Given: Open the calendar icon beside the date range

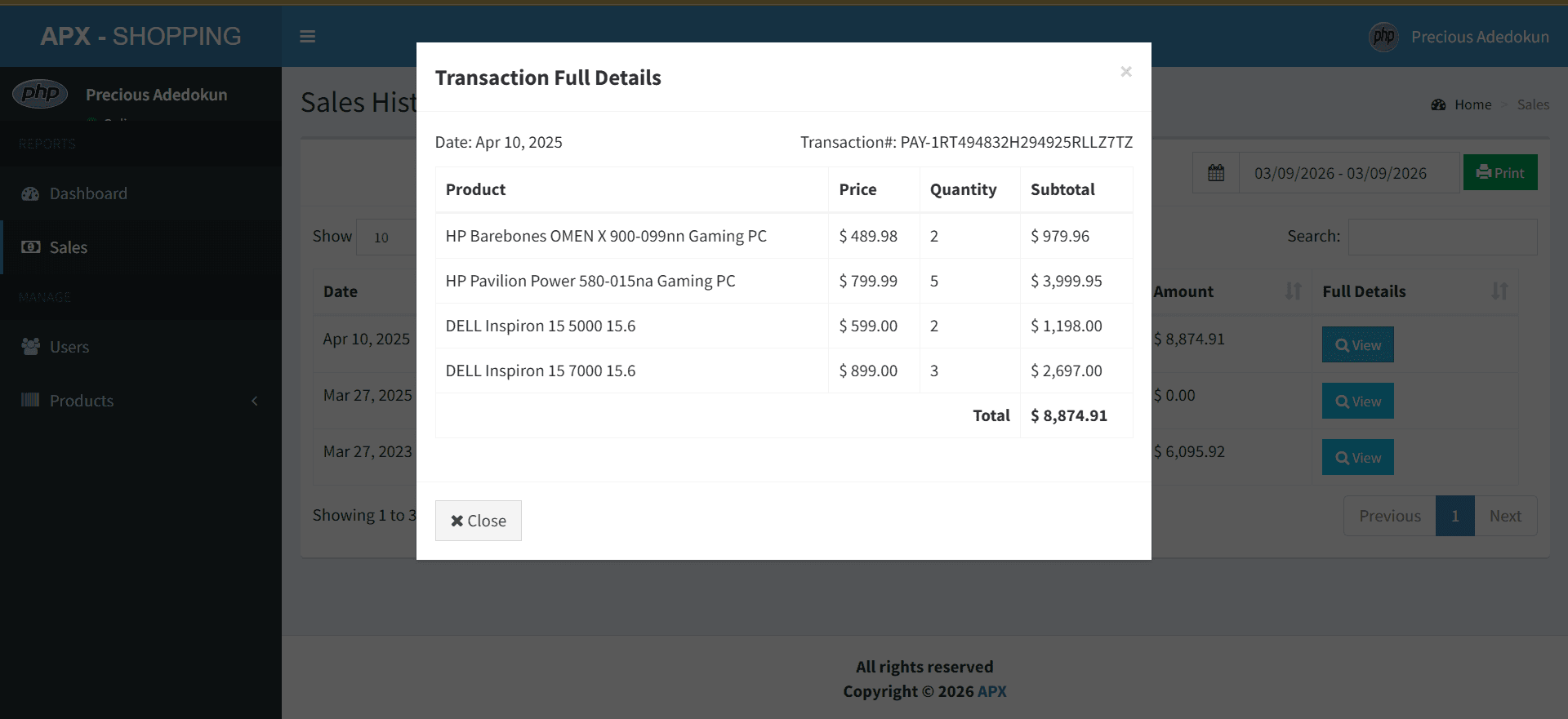Looking at the screenshot, I should 1215,172.
